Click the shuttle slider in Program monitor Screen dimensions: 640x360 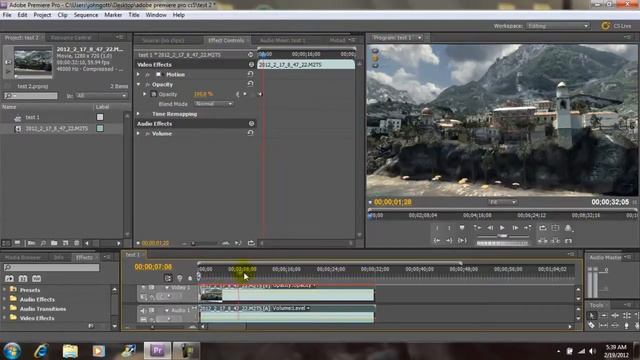(503, 236)
